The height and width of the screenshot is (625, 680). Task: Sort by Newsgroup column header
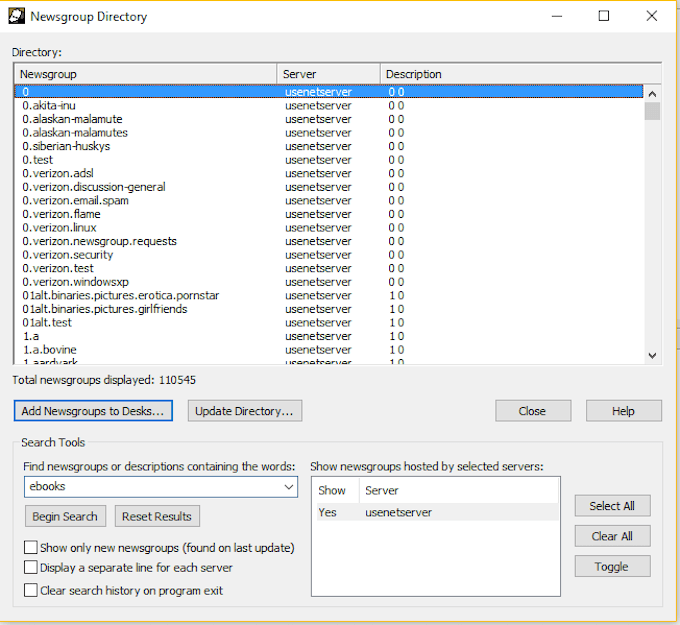point(146,74)
